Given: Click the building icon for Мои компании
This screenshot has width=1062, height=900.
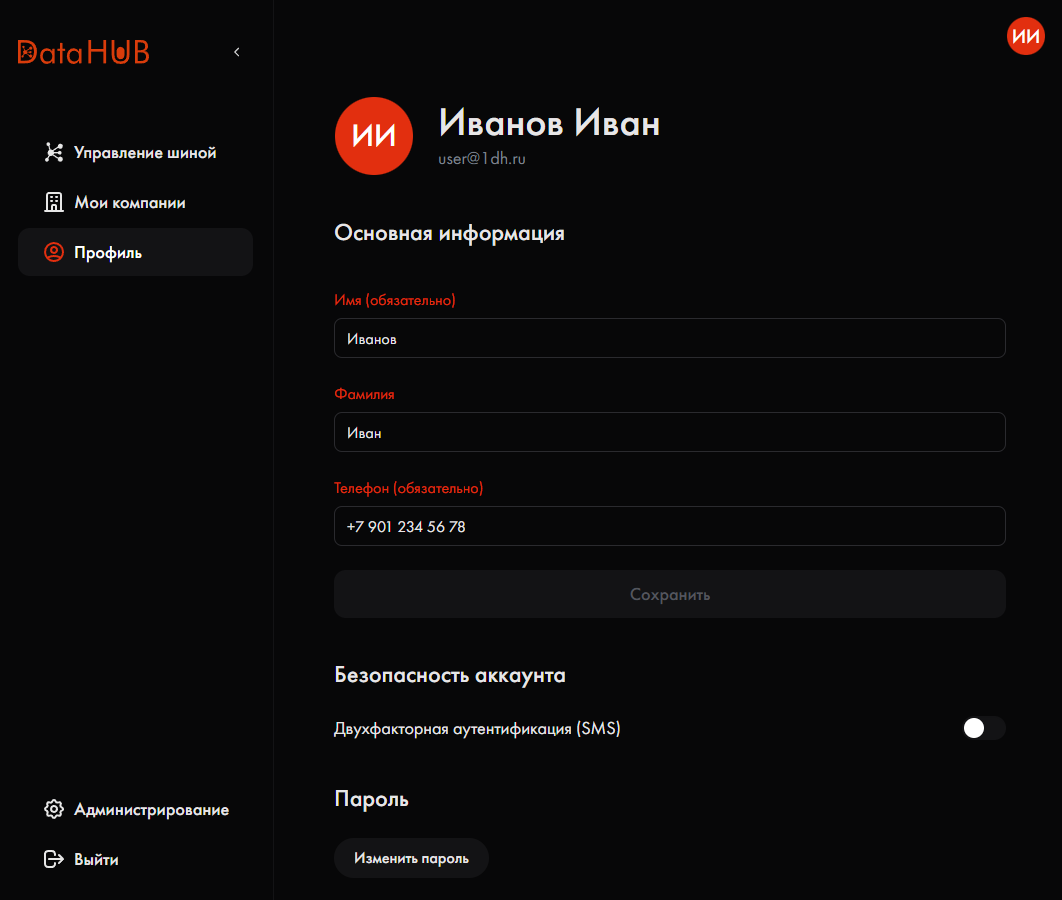Looking at the screenshot, I should [54, 202].
